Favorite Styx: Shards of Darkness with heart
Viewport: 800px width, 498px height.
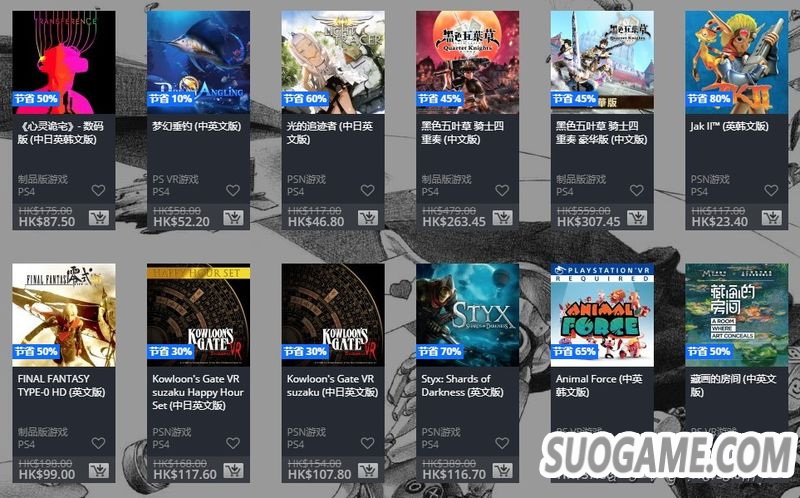[x=502, y=443]
